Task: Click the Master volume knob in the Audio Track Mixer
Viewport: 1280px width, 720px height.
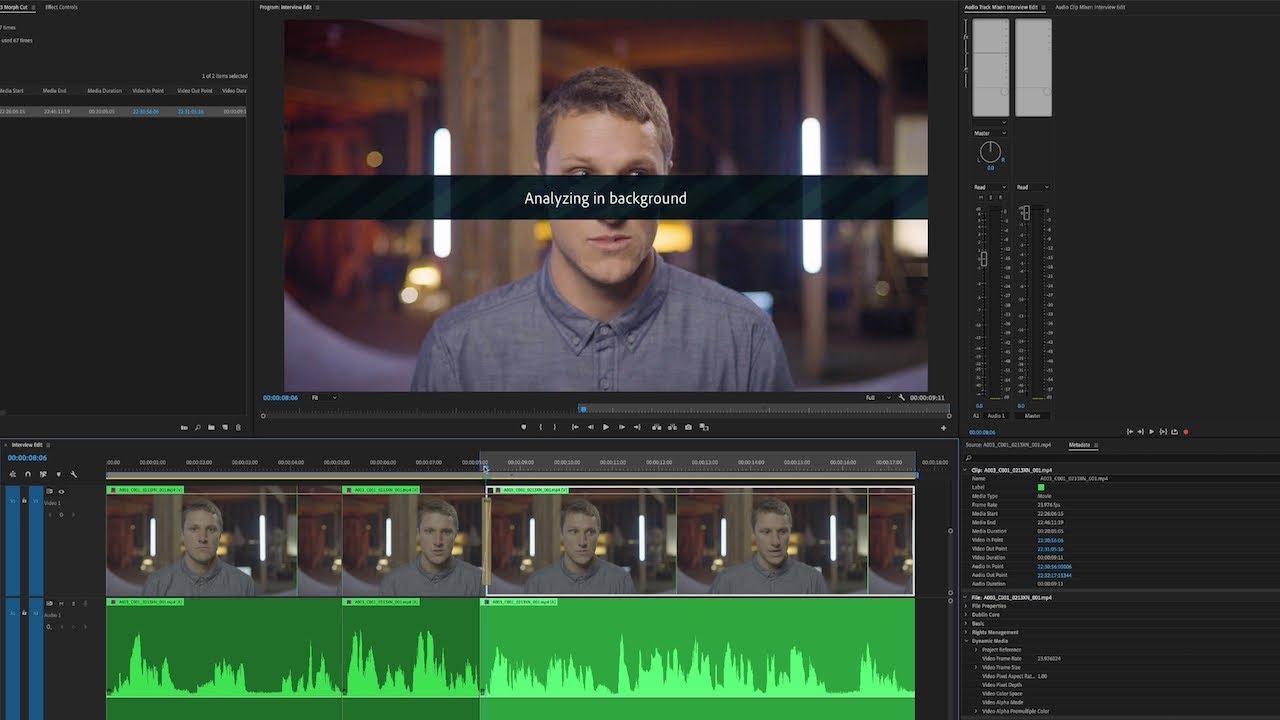Action: pyautogui.click(x=989, y=152)
